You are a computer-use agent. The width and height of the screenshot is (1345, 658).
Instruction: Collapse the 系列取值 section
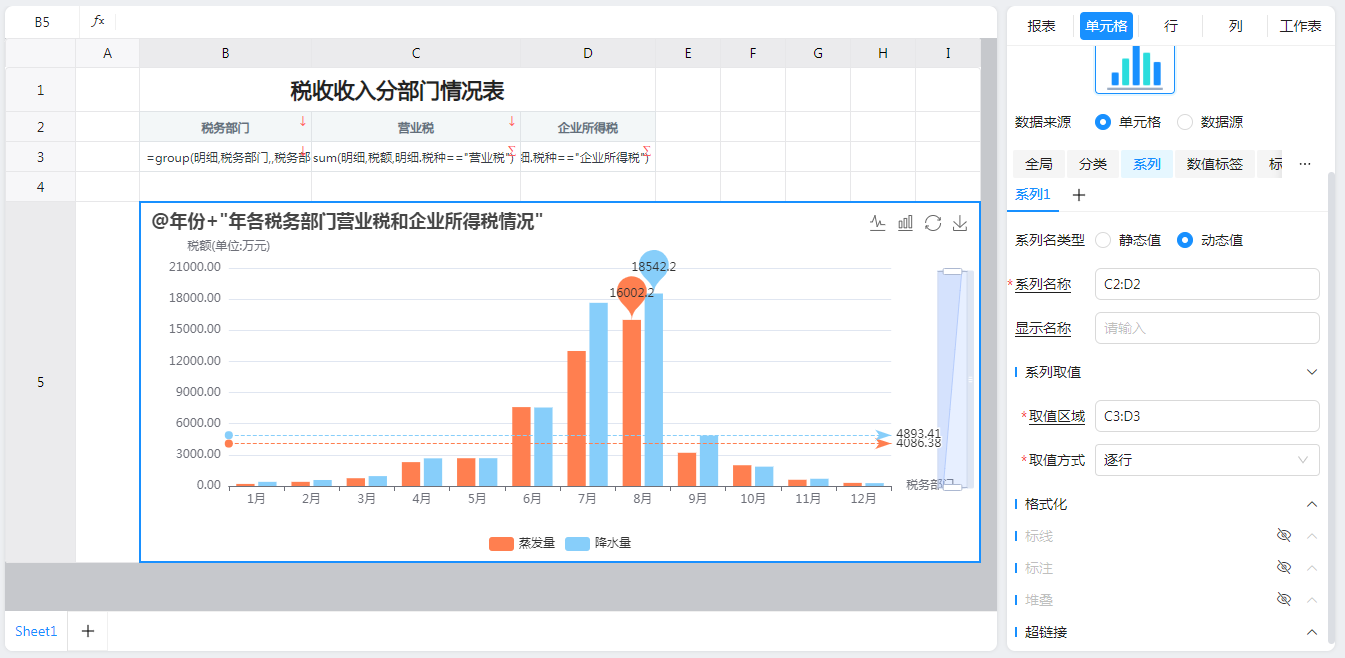1312,372
